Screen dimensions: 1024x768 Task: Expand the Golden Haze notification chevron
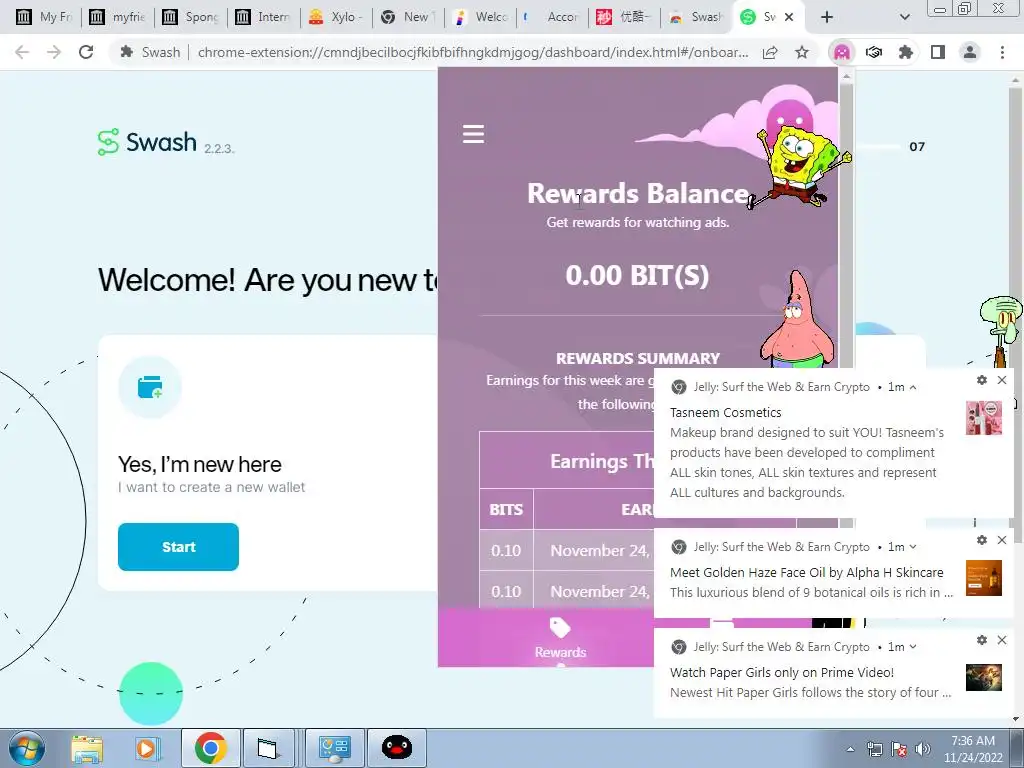(913, 547)
